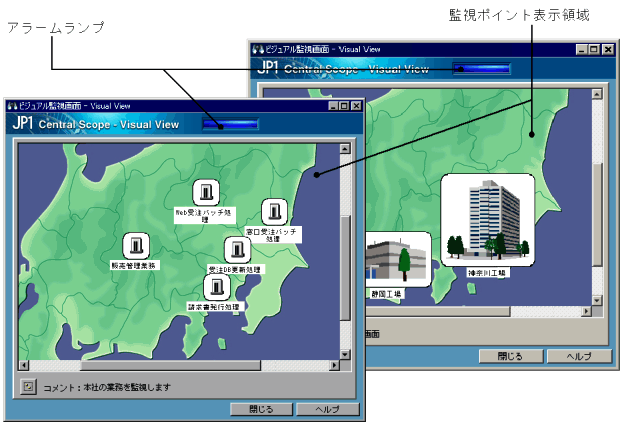Click back window vertical scrollbar up arrow
The image size is (622, 425).
tap(597, 94)
